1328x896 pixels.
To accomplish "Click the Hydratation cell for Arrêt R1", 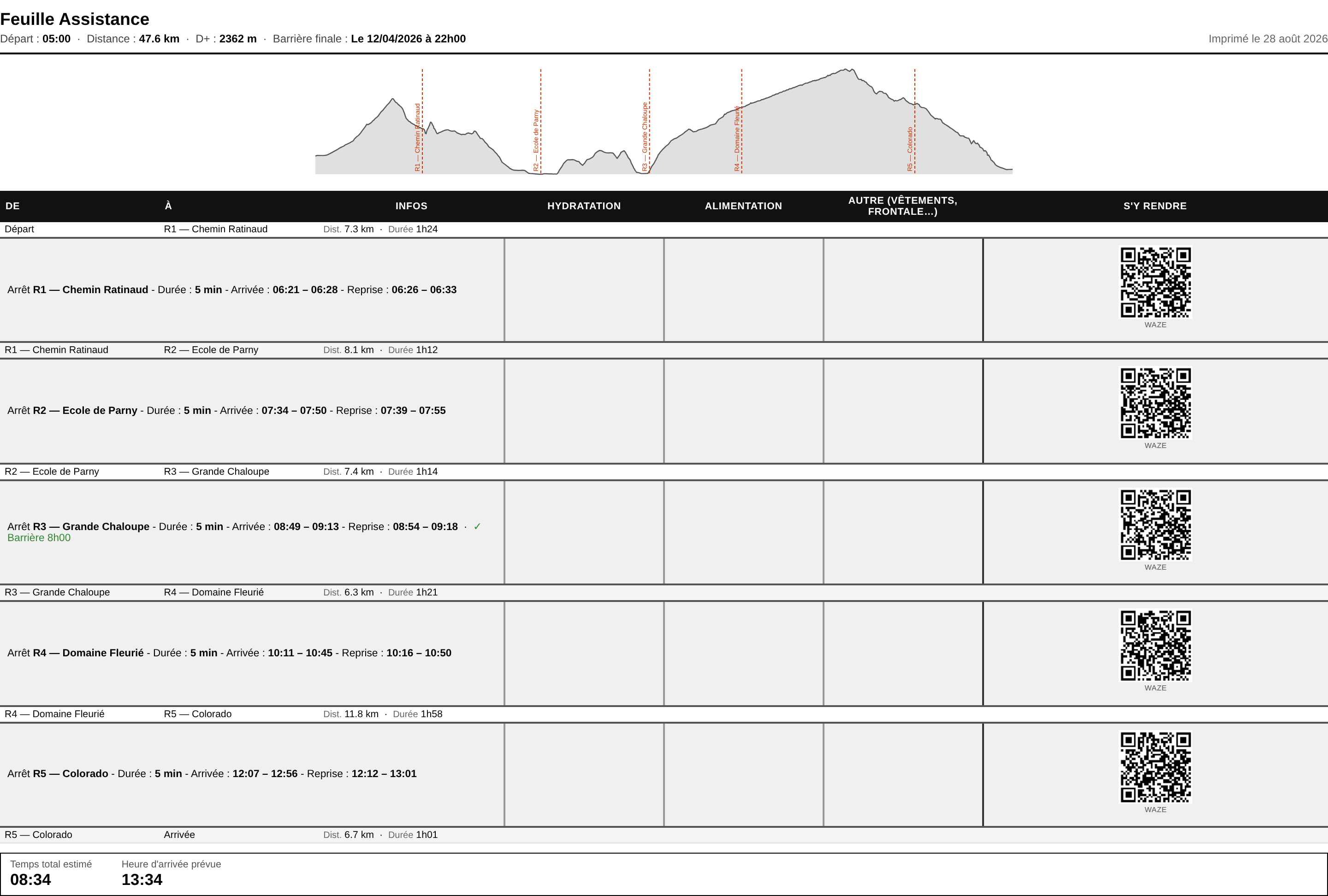I will click(584, 290).
